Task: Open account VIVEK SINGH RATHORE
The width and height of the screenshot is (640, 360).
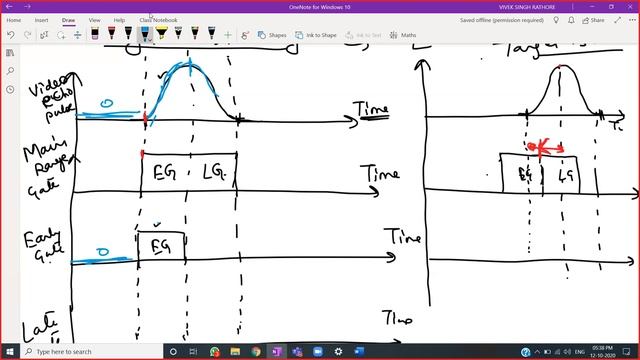Action: pos(527,7)
